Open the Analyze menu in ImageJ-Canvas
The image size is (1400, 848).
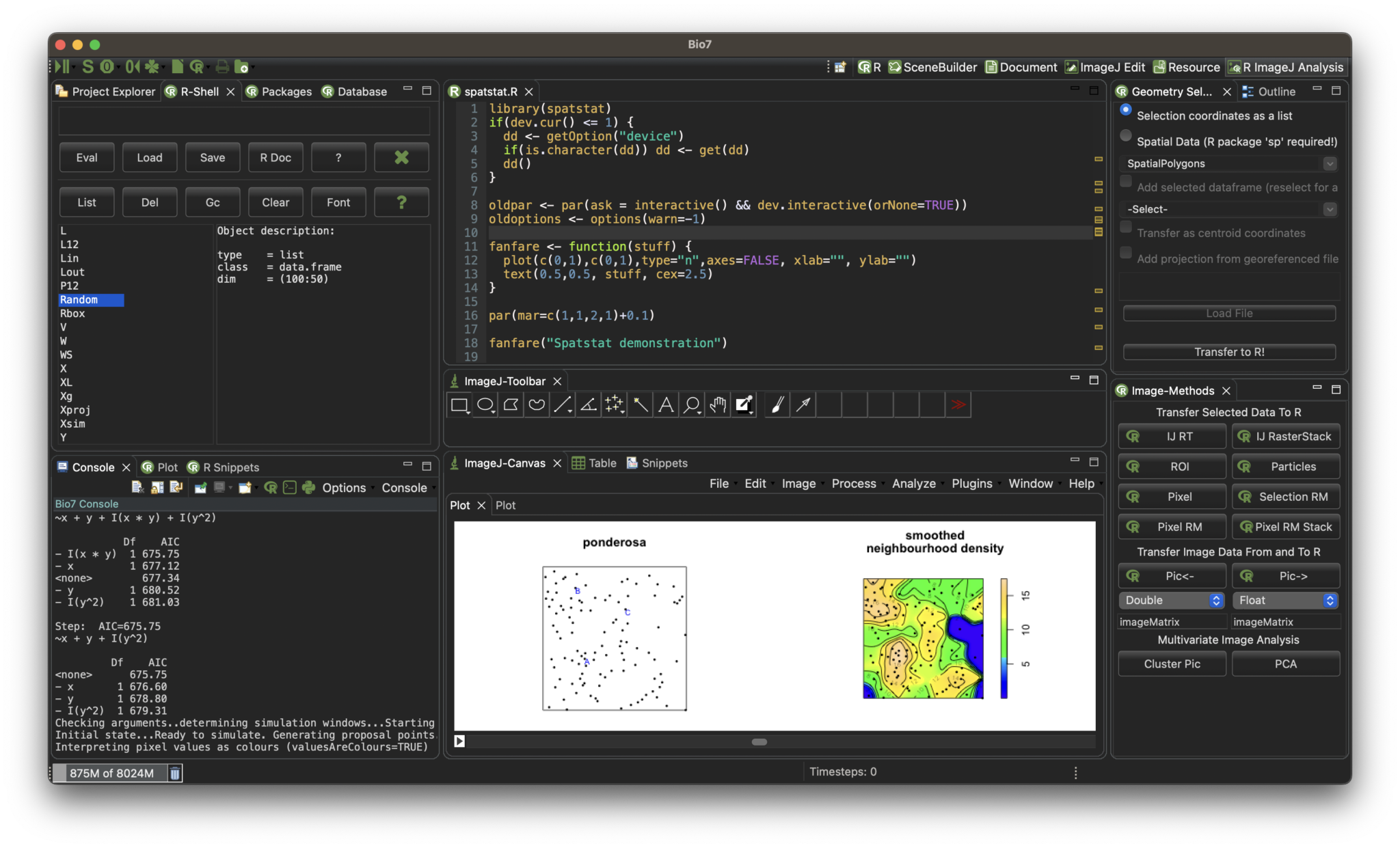pyautogui.click(x=914, y=483)
